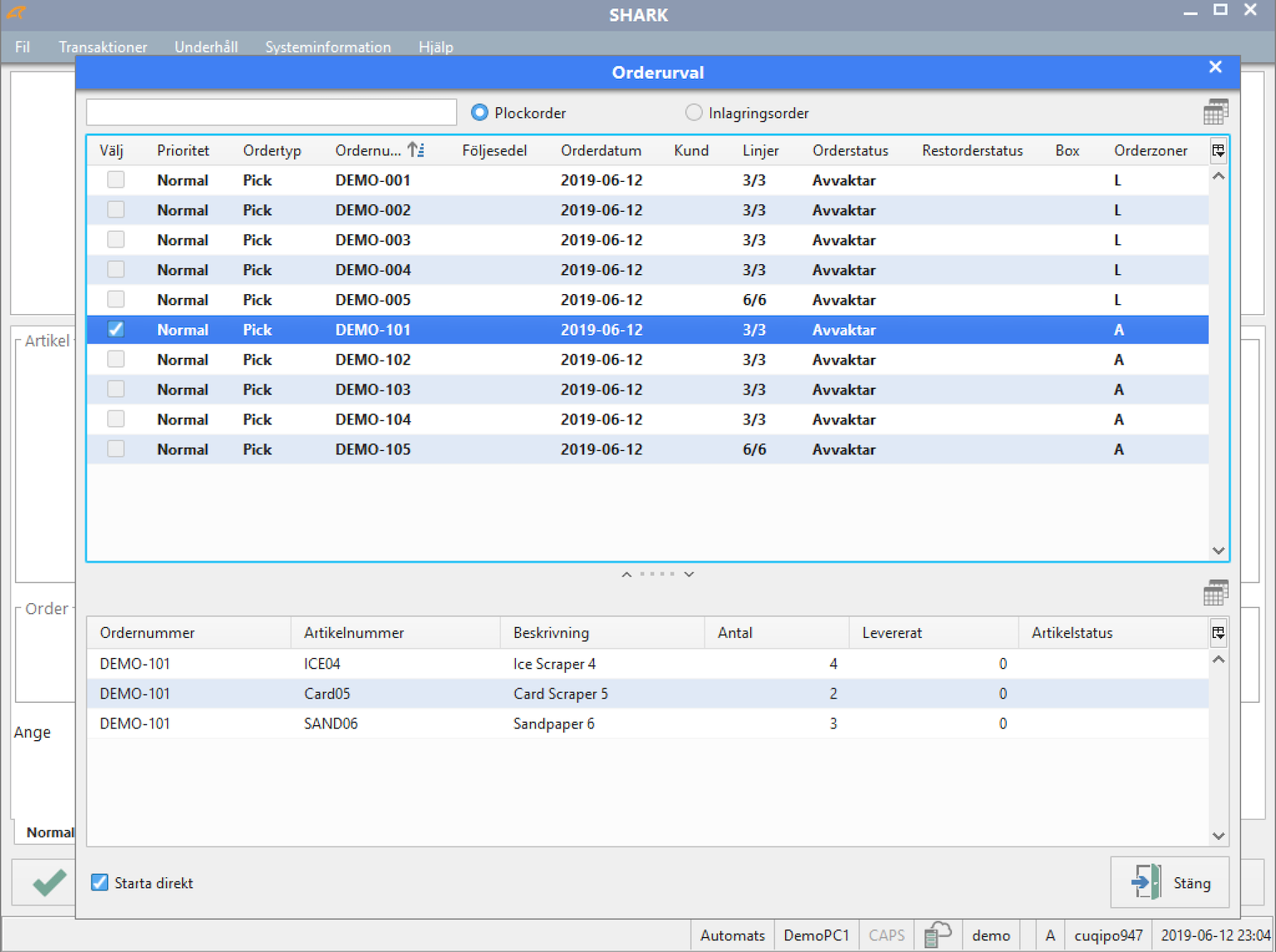Click Automats in the status bar
1276x952 pixels.
point(732,935)
